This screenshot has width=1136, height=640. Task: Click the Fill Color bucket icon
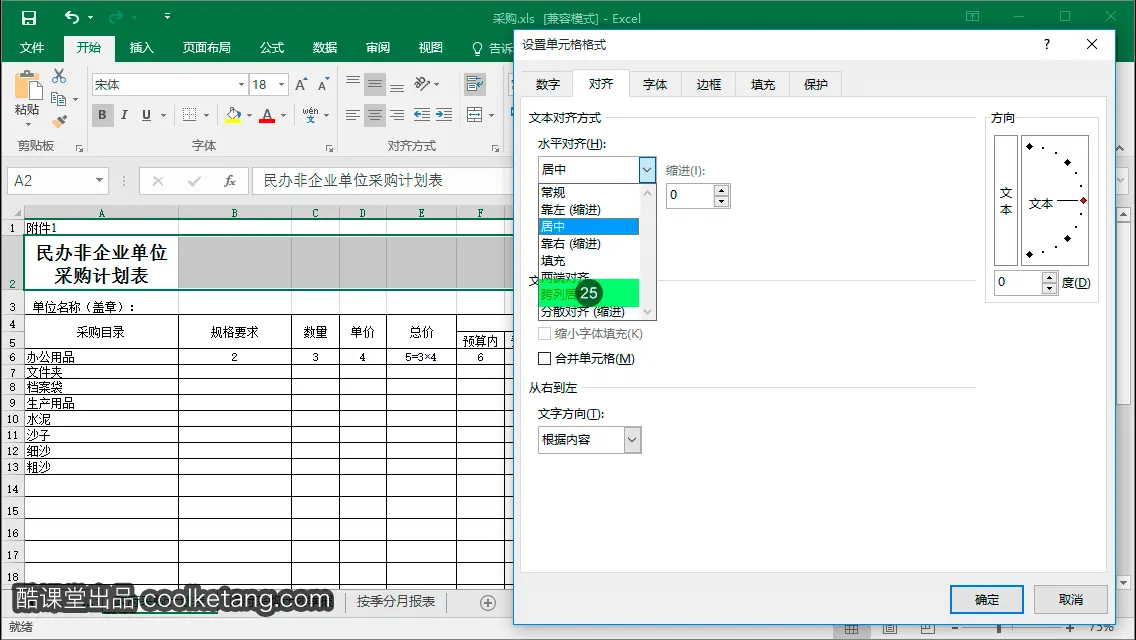(x=233, y=115)
